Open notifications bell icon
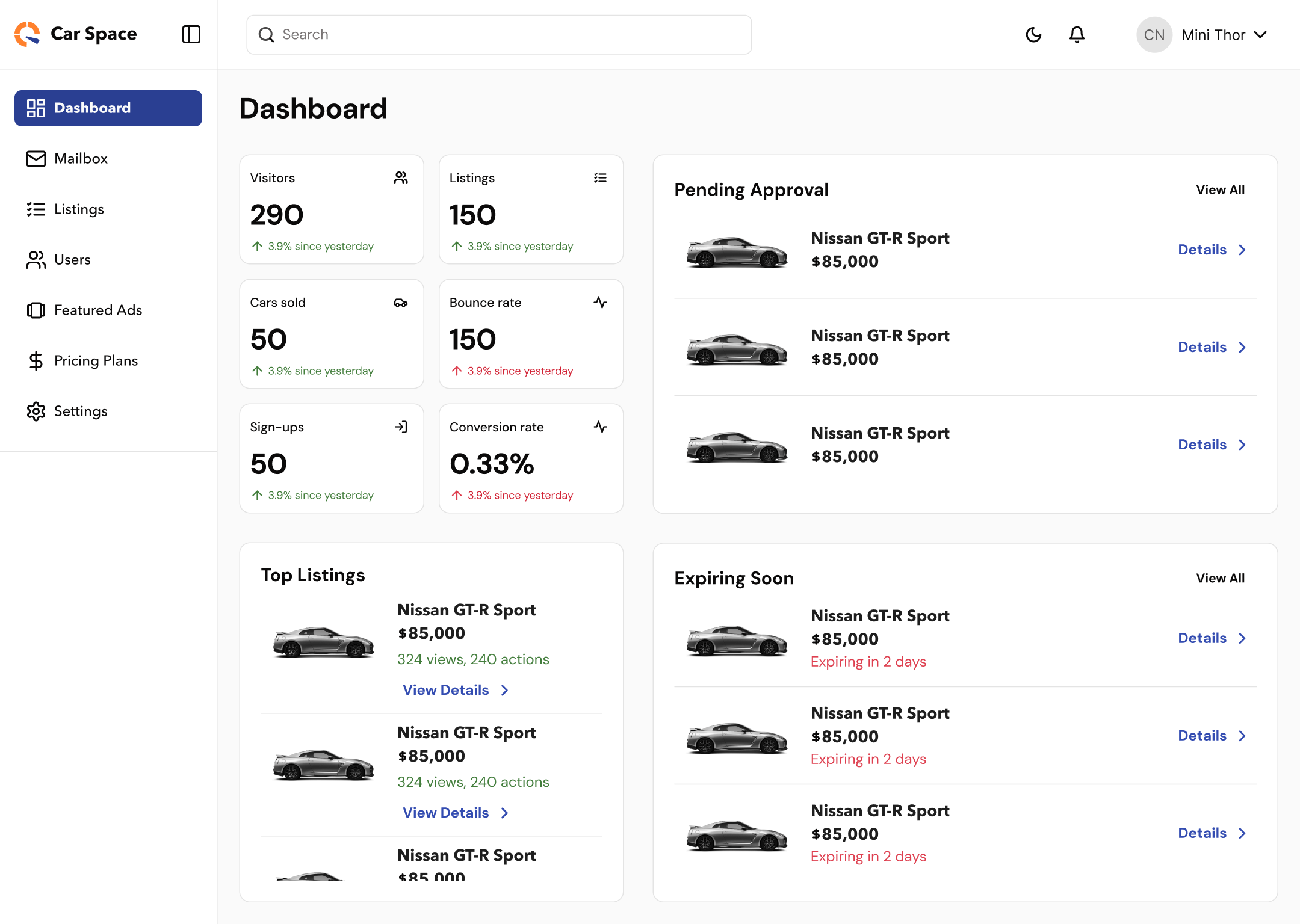The image size is (1300, 924). pos(1077,35)
